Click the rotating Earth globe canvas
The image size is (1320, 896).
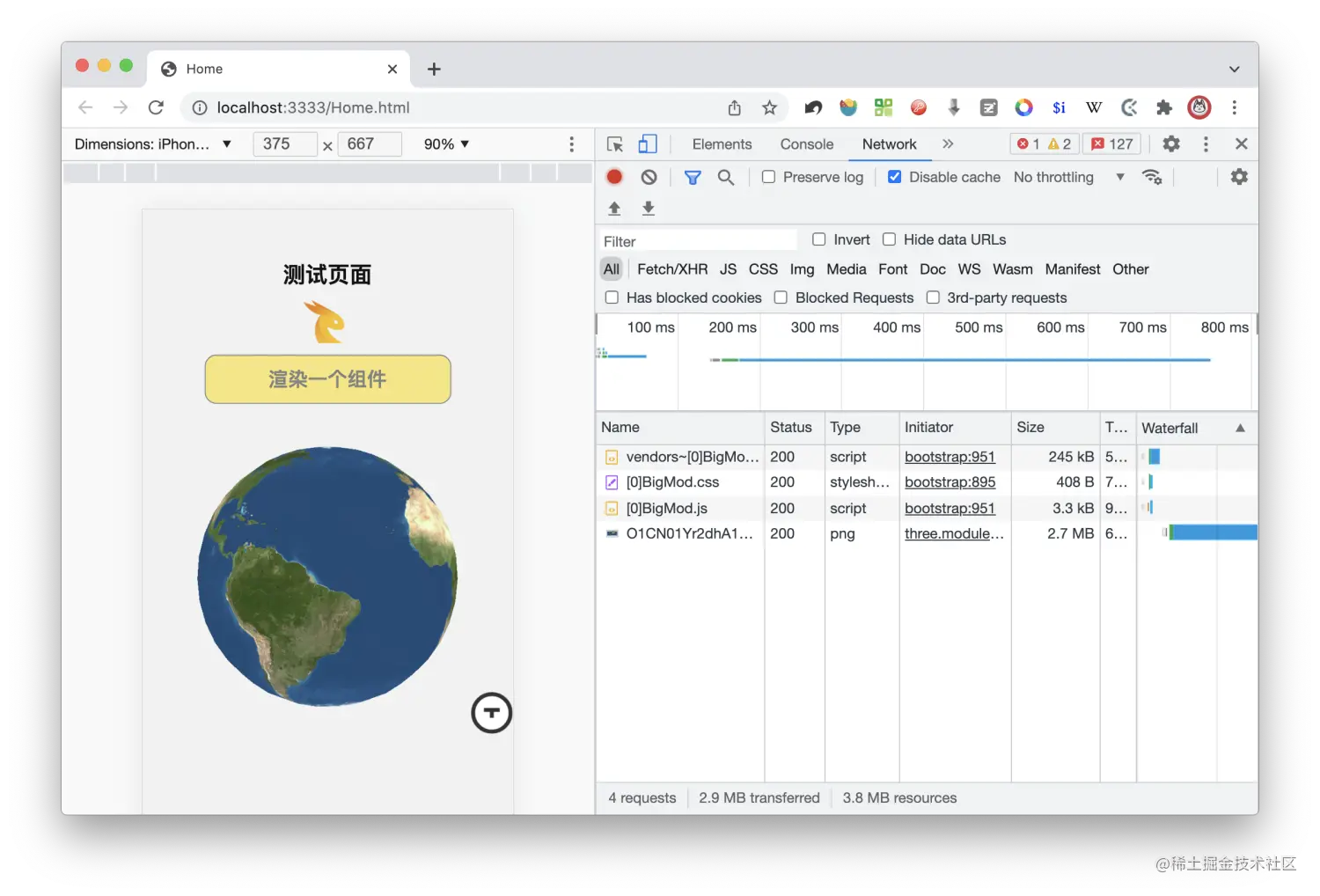(x=327, y=577)
